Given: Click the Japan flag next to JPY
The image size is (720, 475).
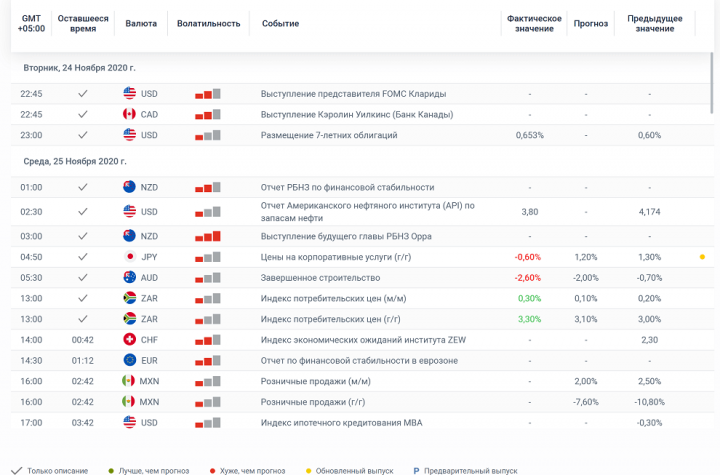Looking at the screenshot, I should coord(129,257).
